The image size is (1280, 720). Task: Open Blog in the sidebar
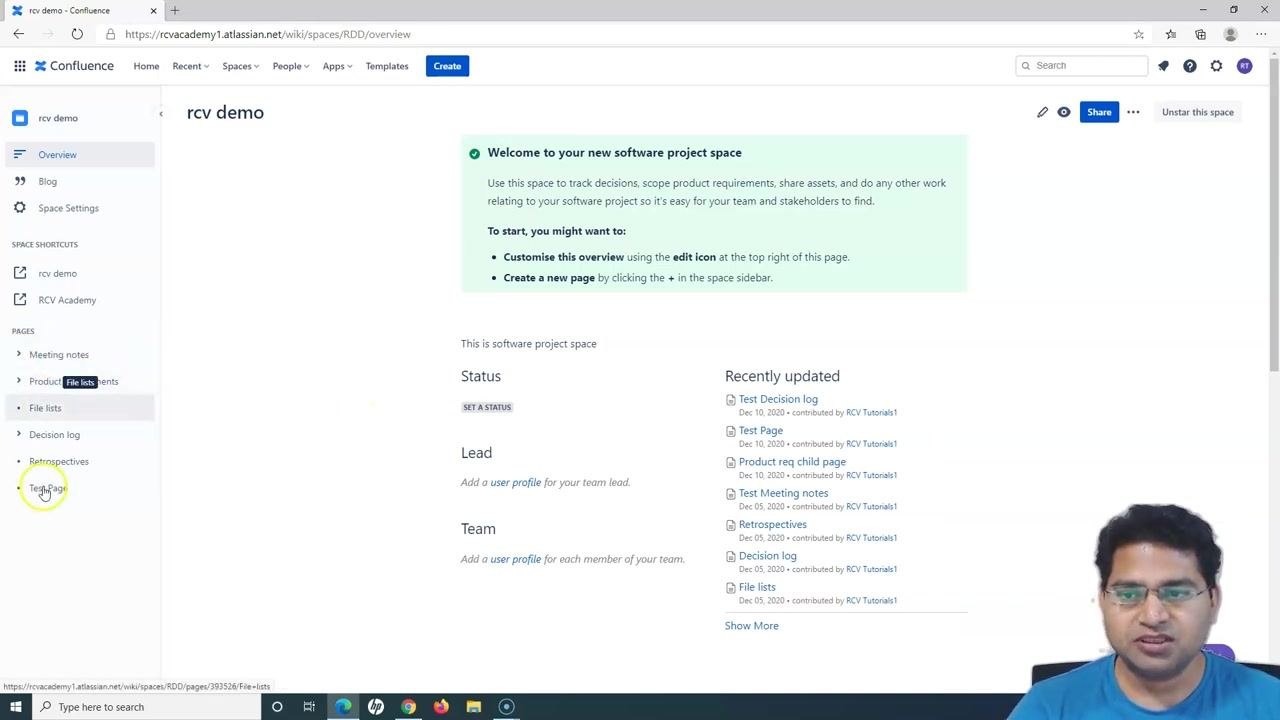(x=80, y=181)
